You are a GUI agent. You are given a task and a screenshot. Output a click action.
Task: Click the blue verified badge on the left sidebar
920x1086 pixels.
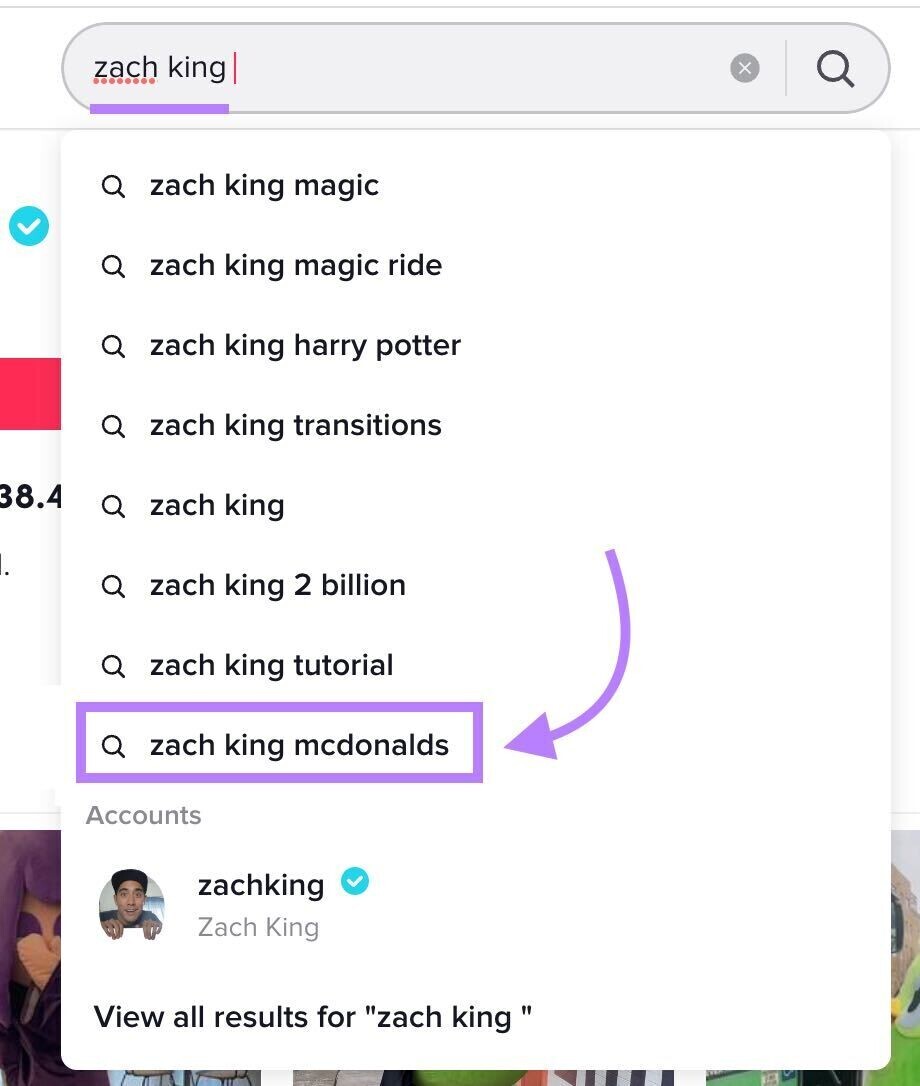[29, 226]
